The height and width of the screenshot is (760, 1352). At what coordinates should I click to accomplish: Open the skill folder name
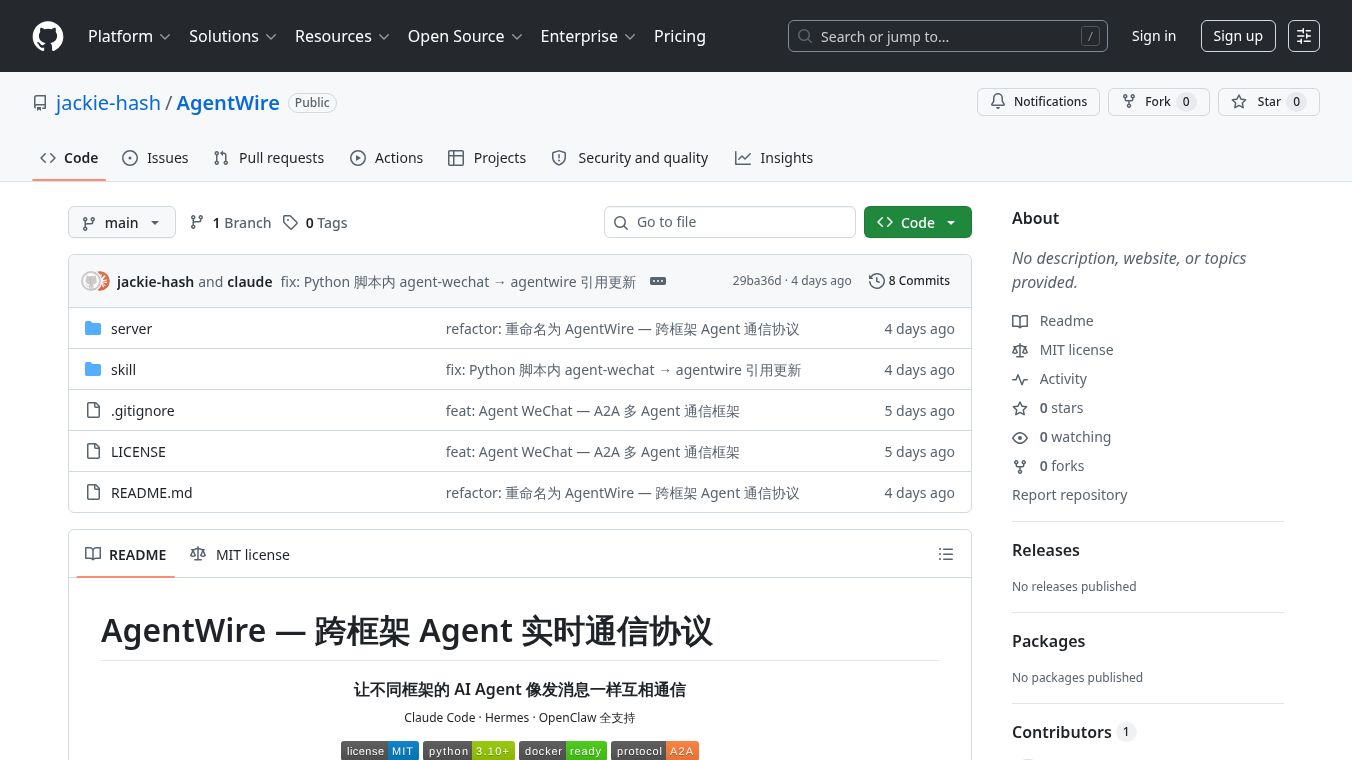point(123,370)
